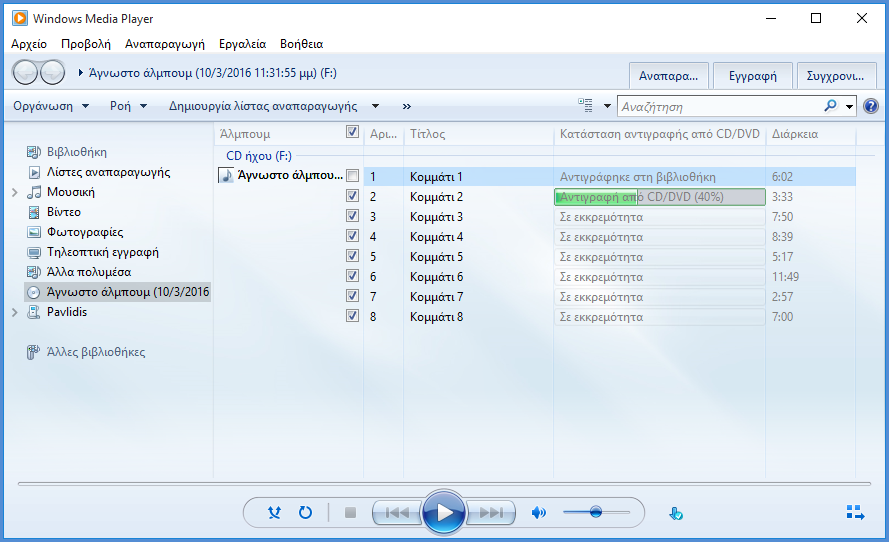Switch to the Αναπαρα... tab
889x542 pixels.
[x=668, y=76]
